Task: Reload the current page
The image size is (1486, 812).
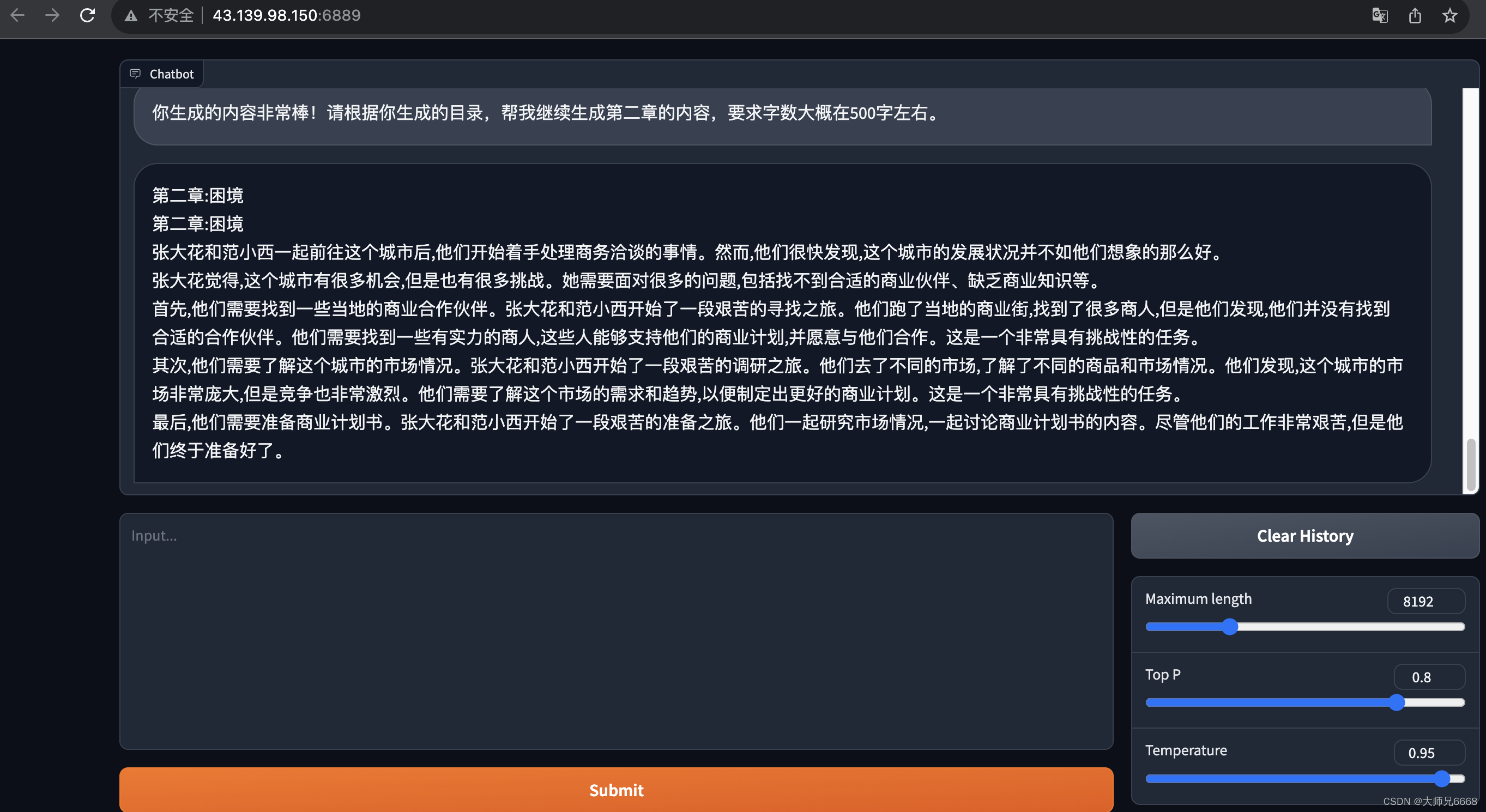Action: pos(88,16)
